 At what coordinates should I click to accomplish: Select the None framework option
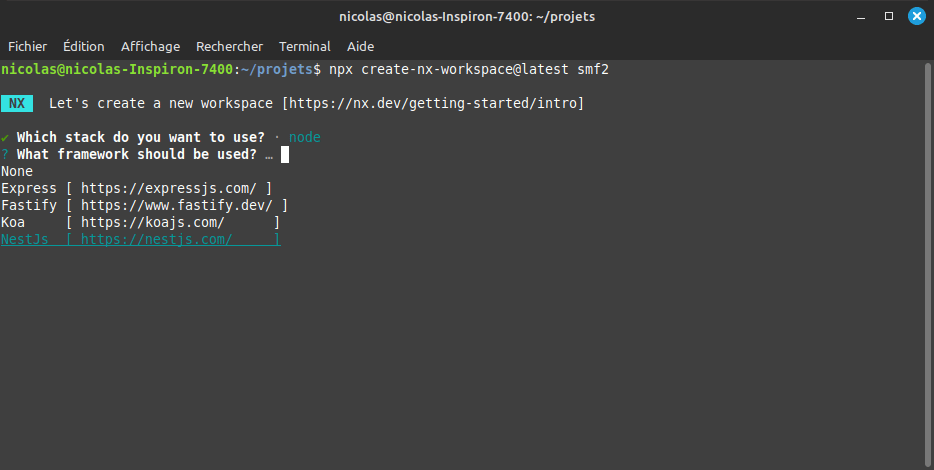17,171
